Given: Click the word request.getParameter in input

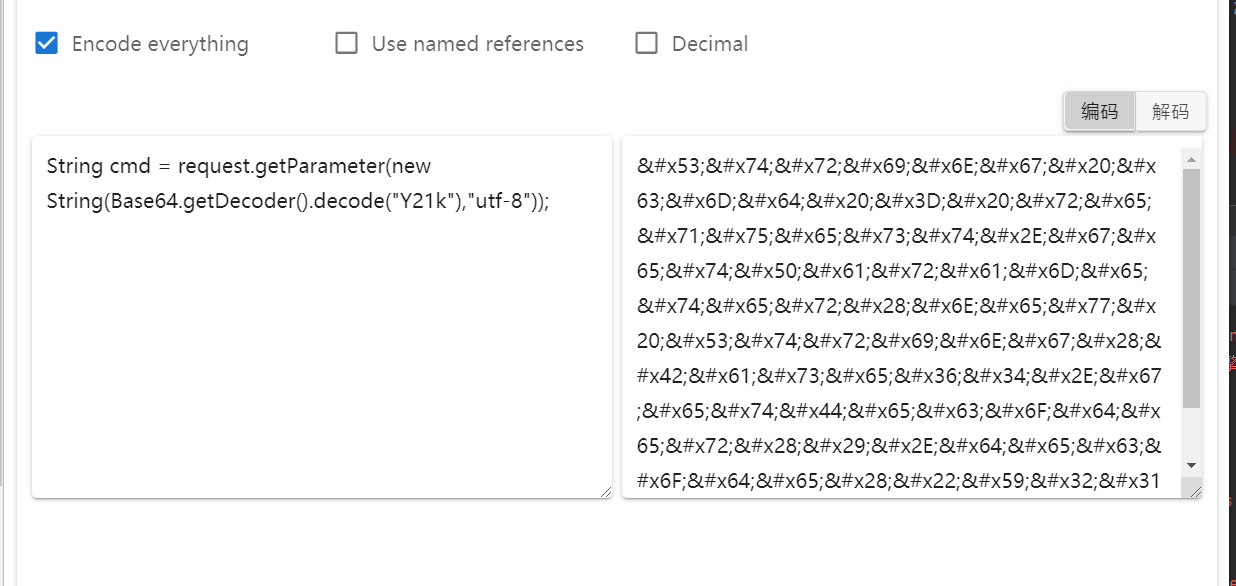Looking at the screenshot, I should (282, 166).
